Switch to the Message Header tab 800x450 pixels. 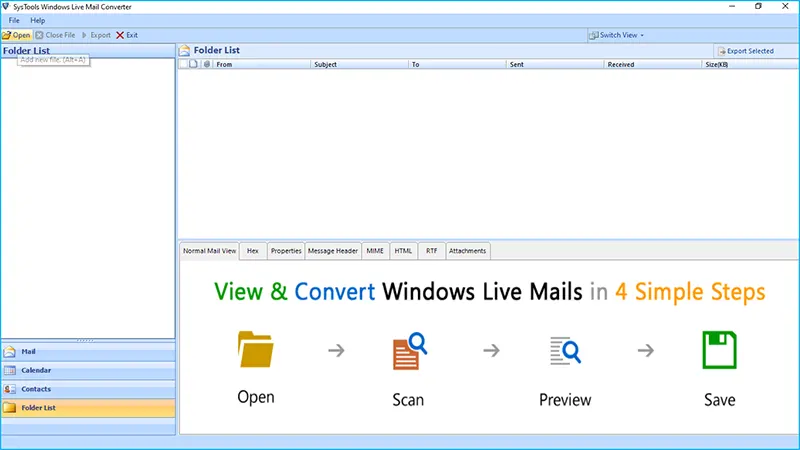click(x=333, y=251)
